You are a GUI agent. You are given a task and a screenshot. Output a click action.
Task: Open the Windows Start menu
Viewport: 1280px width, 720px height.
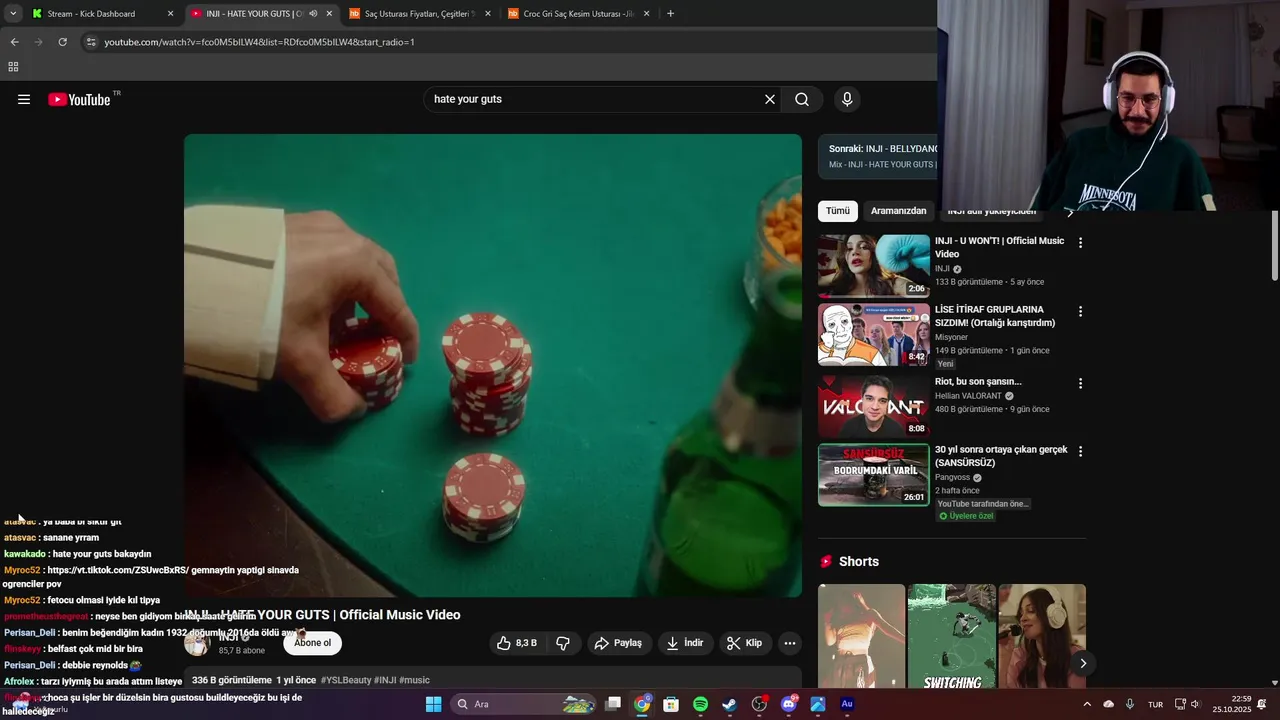click(x=433, y=704)
